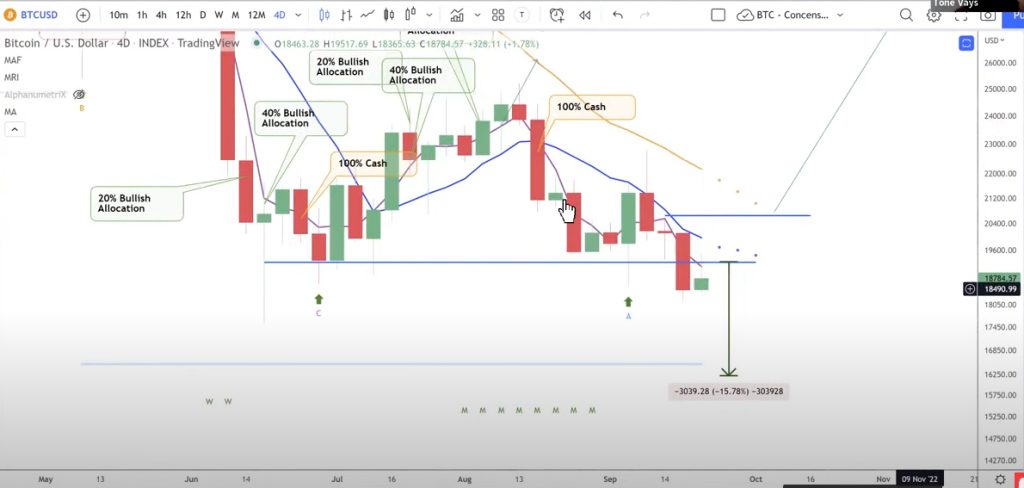Screen dimensions: 1024x488
Task: Open the layout selection square icon
Action: pos(718,15)
